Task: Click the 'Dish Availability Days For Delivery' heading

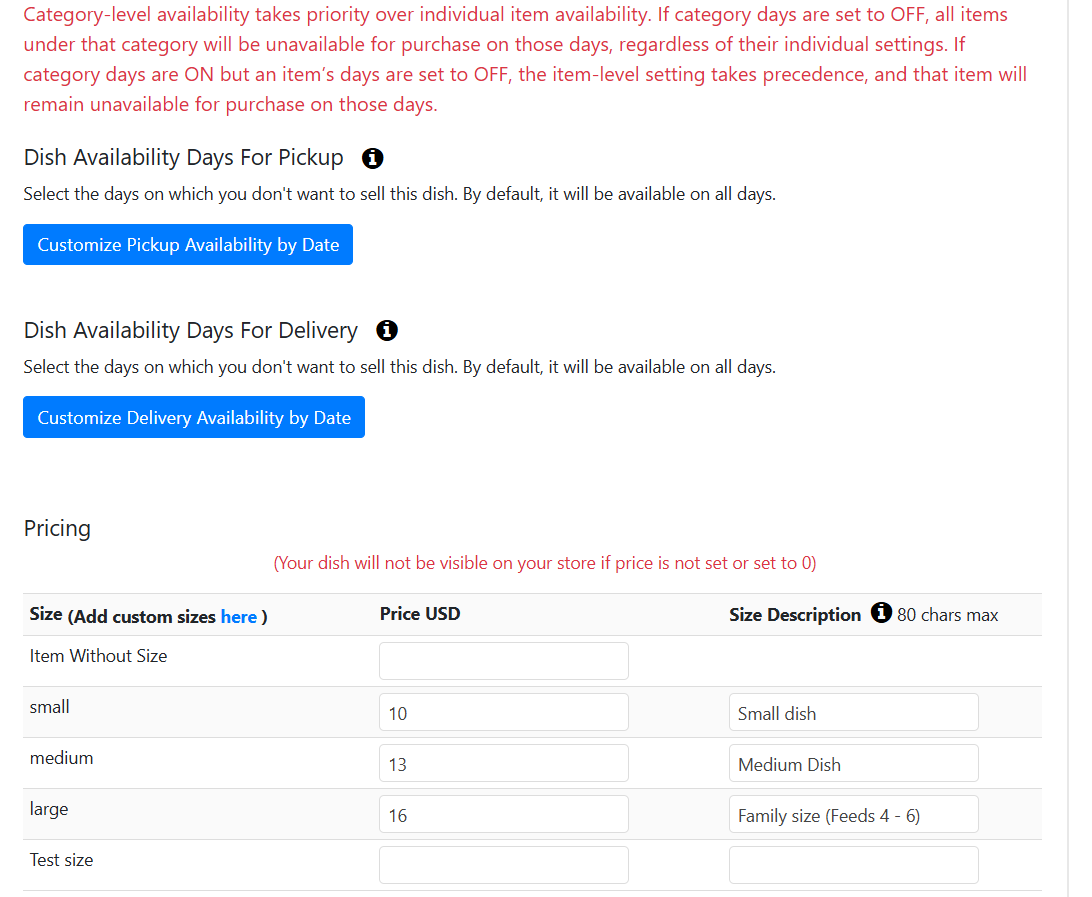Action: pyautogui.click(x=190, y=331)
